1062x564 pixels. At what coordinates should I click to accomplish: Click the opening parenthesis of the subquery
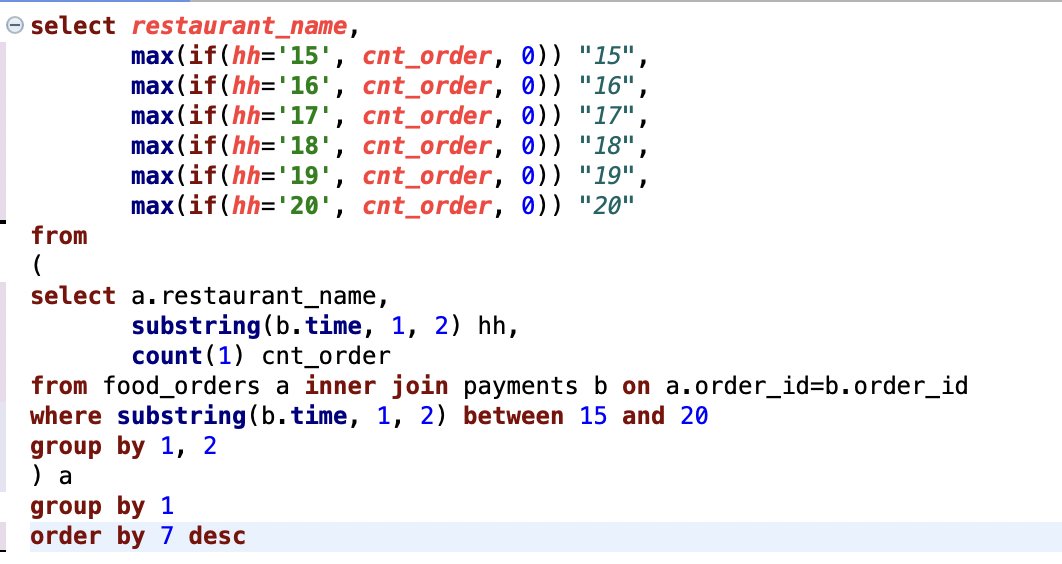(37, 265)
